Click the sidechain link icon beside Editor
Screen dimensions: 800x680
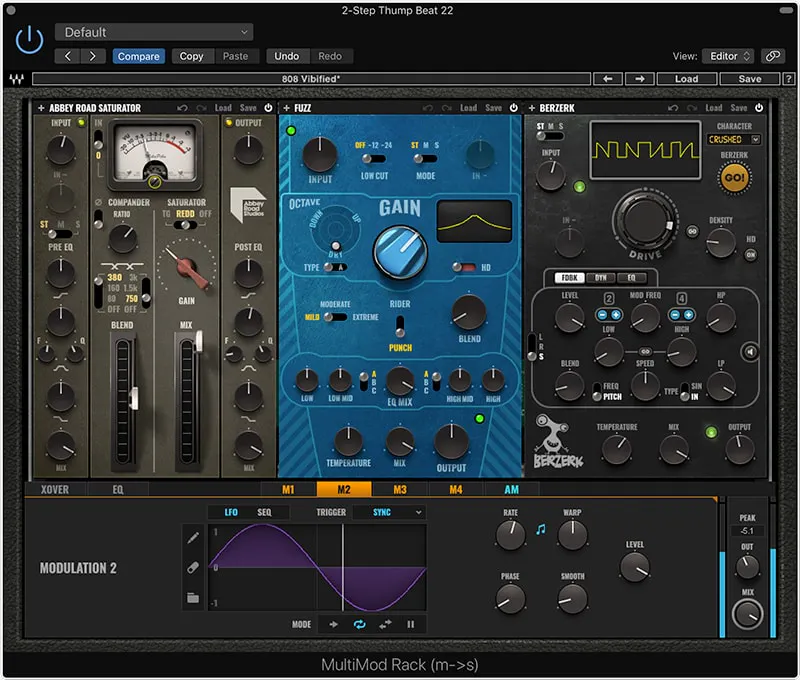pyautogui.click(x=773, y=56)
